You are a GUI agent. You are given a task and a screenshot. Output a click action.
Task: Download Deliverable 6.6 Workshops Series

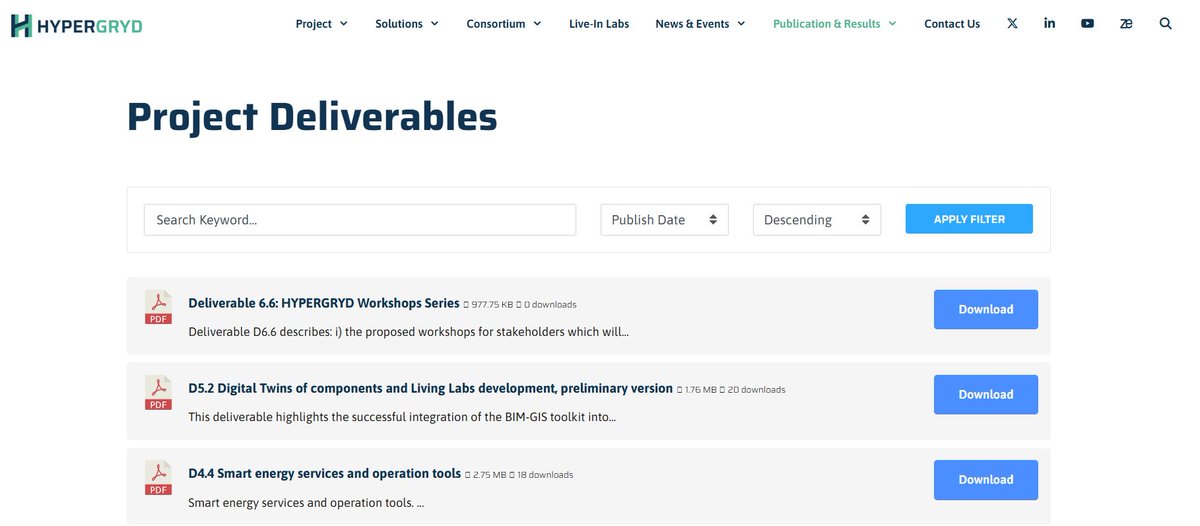986,309
